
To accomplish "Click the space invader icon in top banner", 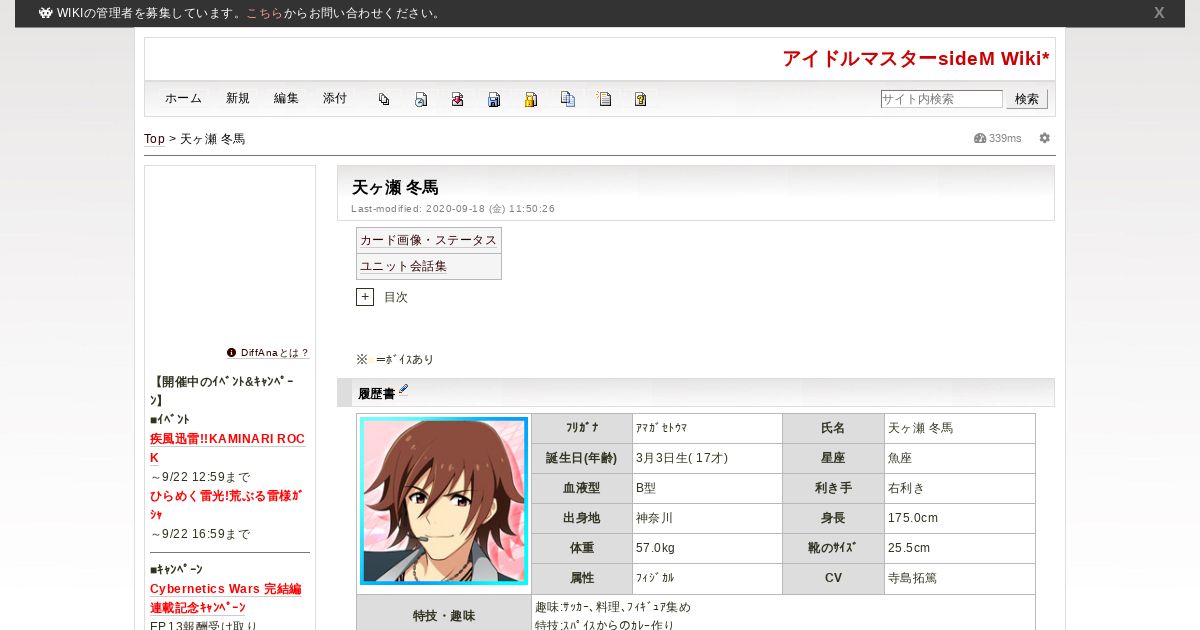I will point(45,13).
